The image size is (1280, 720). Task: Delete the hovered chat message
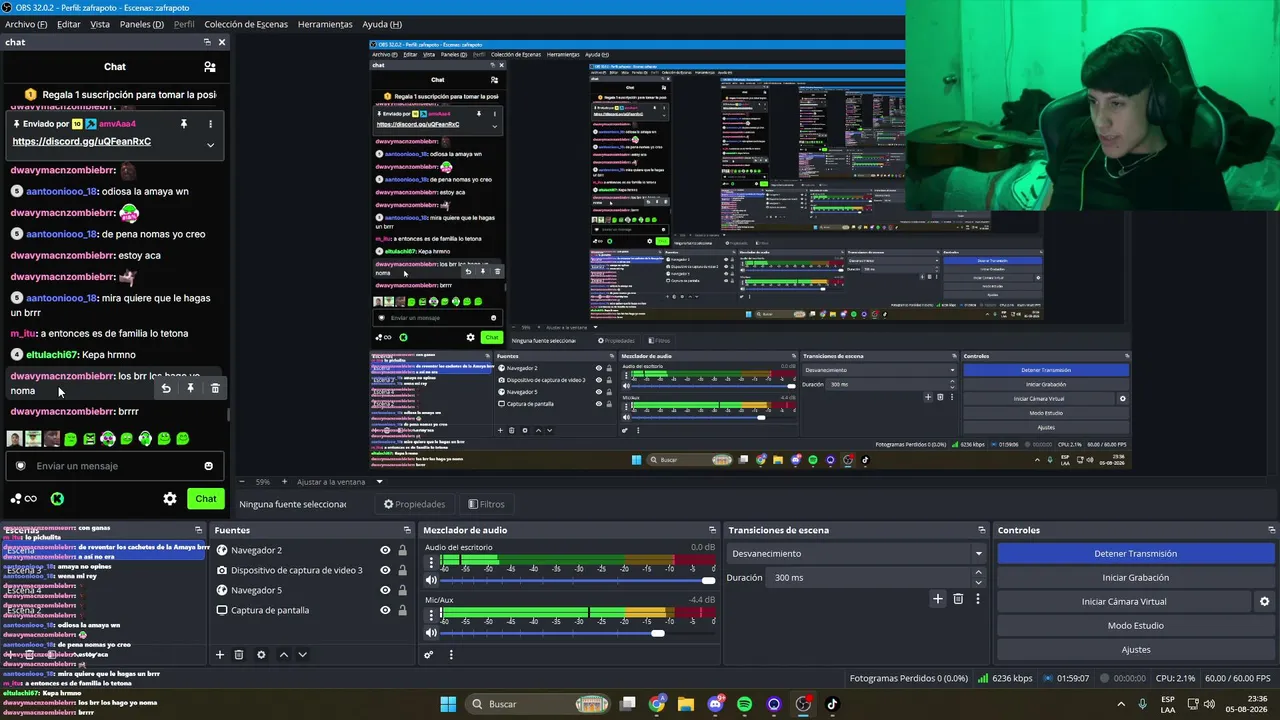pos(215,388)
